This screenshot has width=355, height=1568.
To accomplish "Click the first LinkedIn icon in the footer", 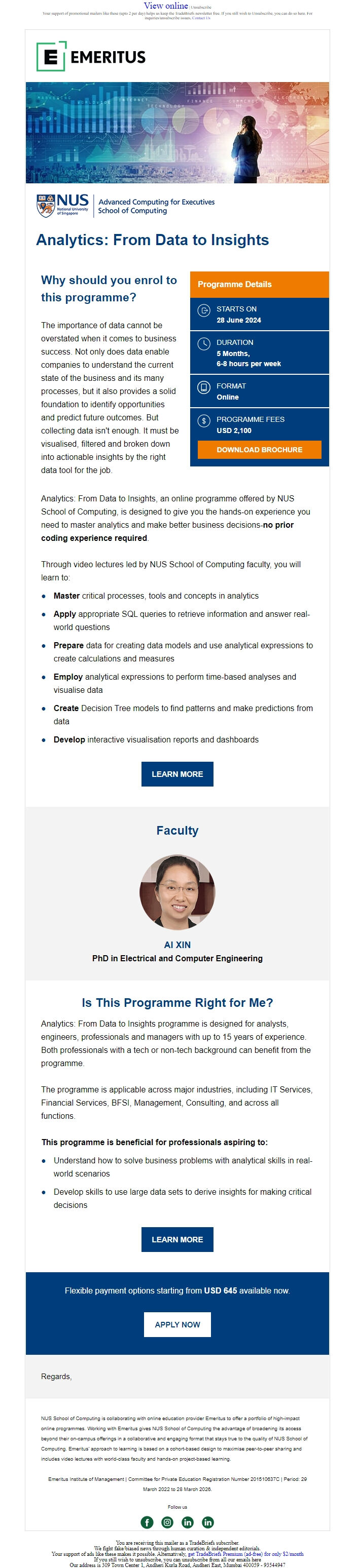I will point(187,1522).
